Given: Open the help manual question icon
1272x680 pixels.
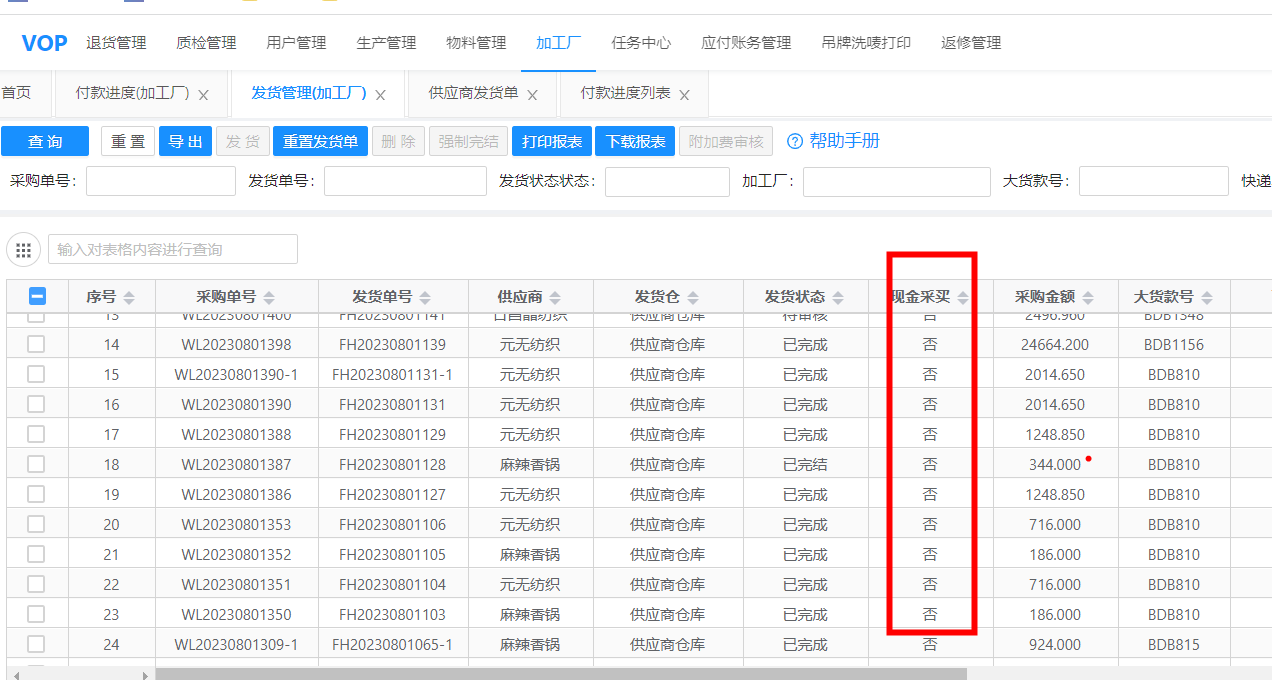Looking at the screenshot, I should coord(795,142).
